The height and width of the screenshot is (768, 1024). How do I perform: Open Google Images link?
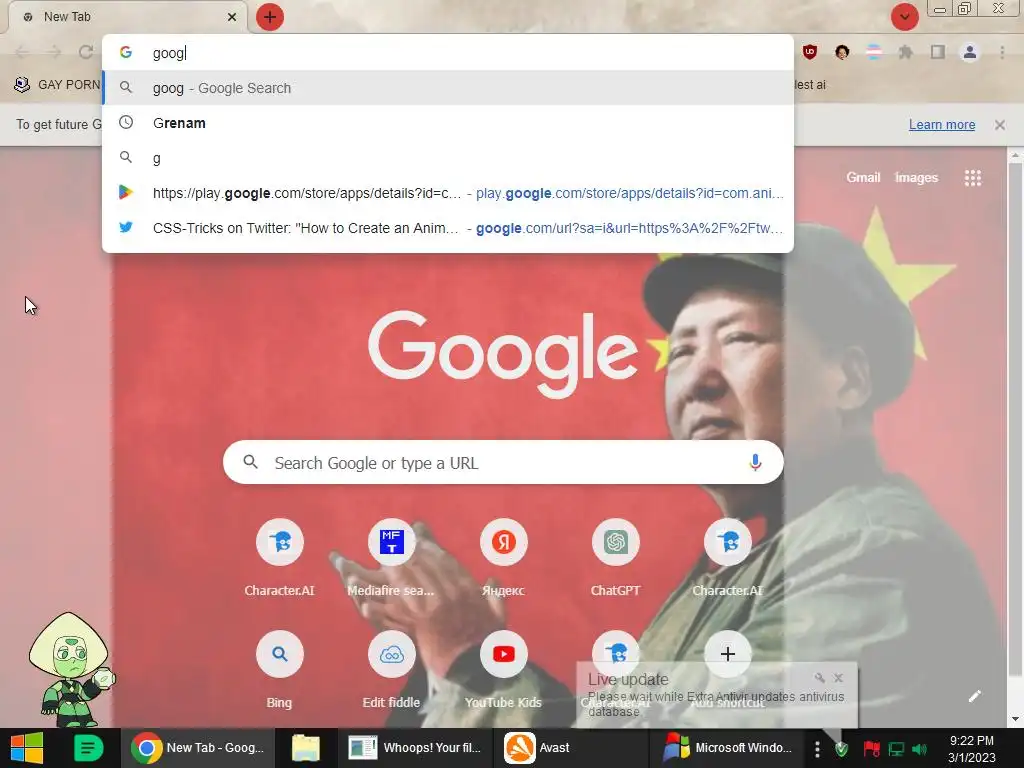tap(916, 178)
